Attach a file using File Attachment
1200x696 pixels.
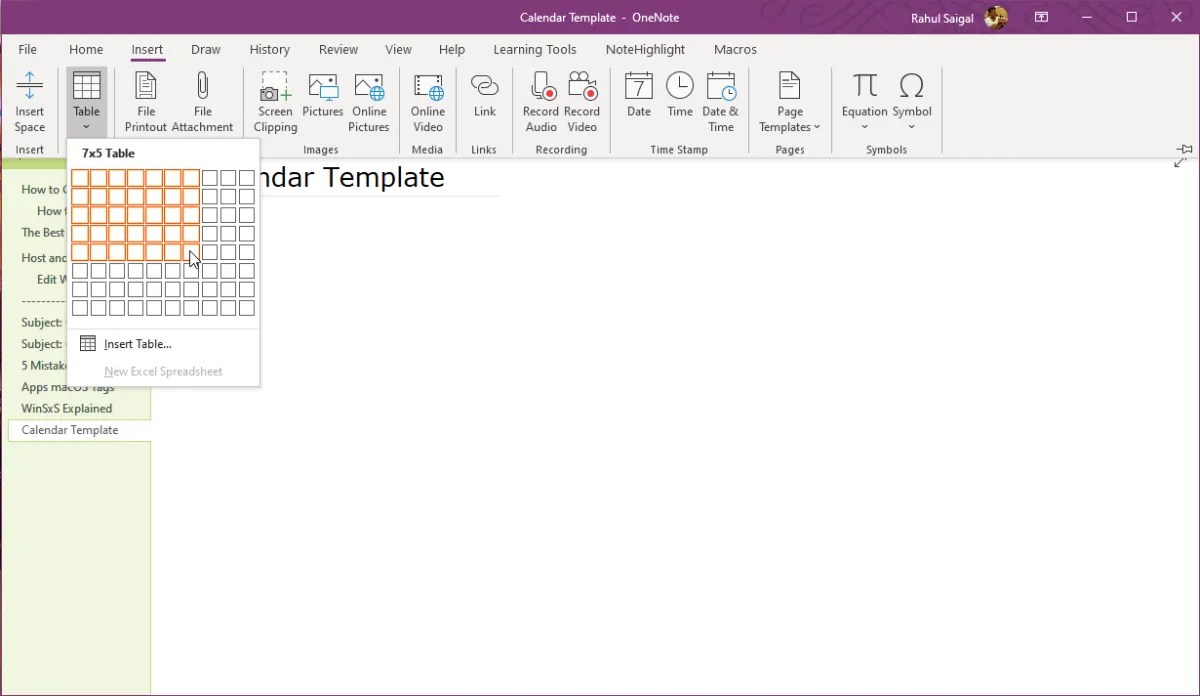203,100
